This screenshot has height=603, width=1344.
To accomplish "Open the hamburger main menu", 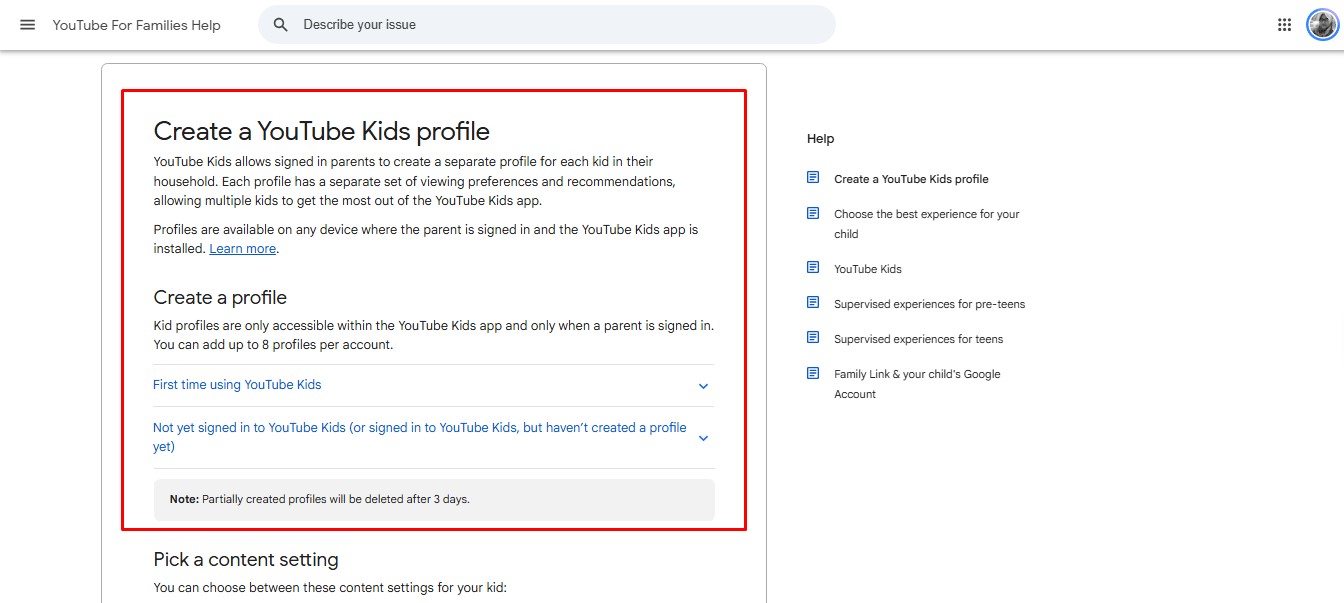I will click(28, 25).
